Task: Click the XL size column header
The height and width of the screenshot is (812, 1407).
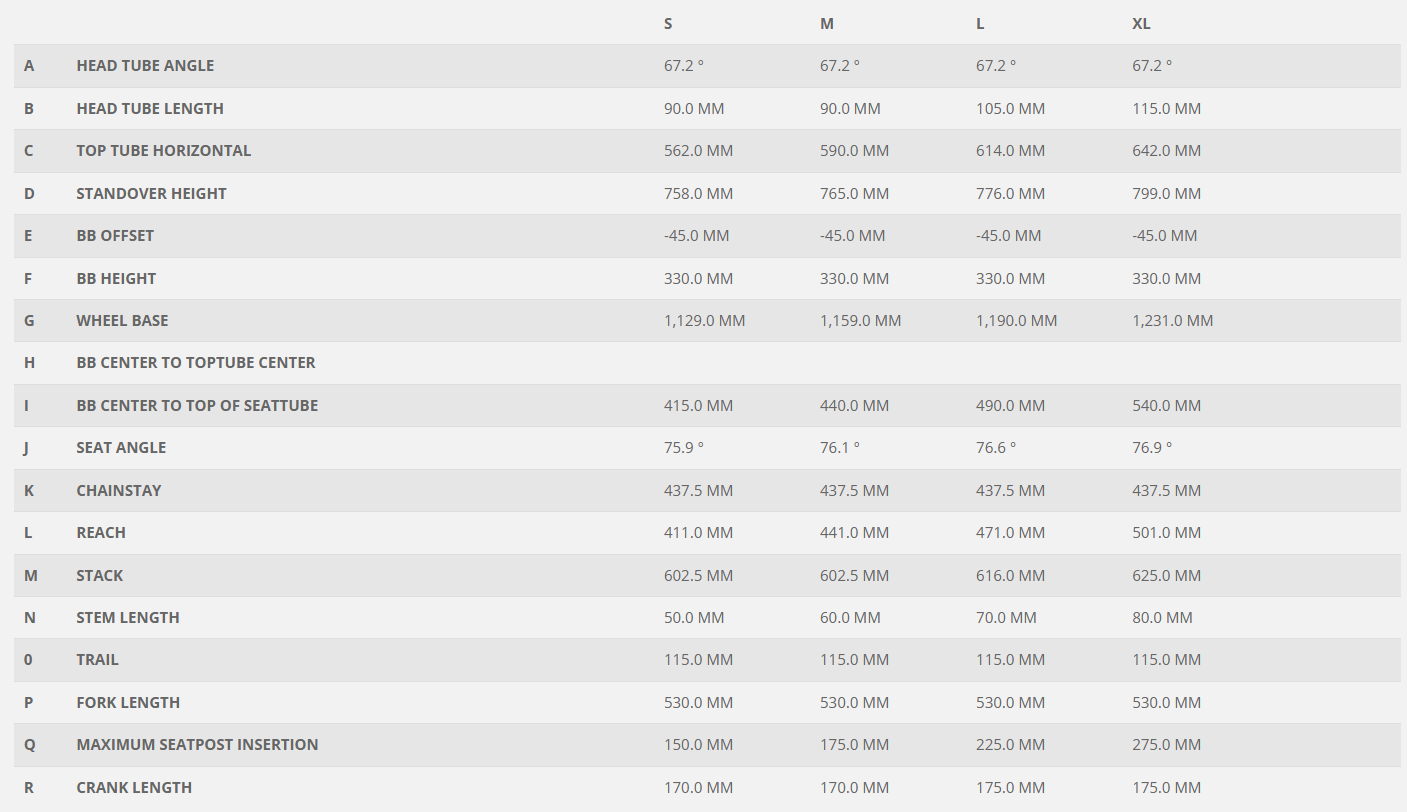Action: pos(1141,23)
